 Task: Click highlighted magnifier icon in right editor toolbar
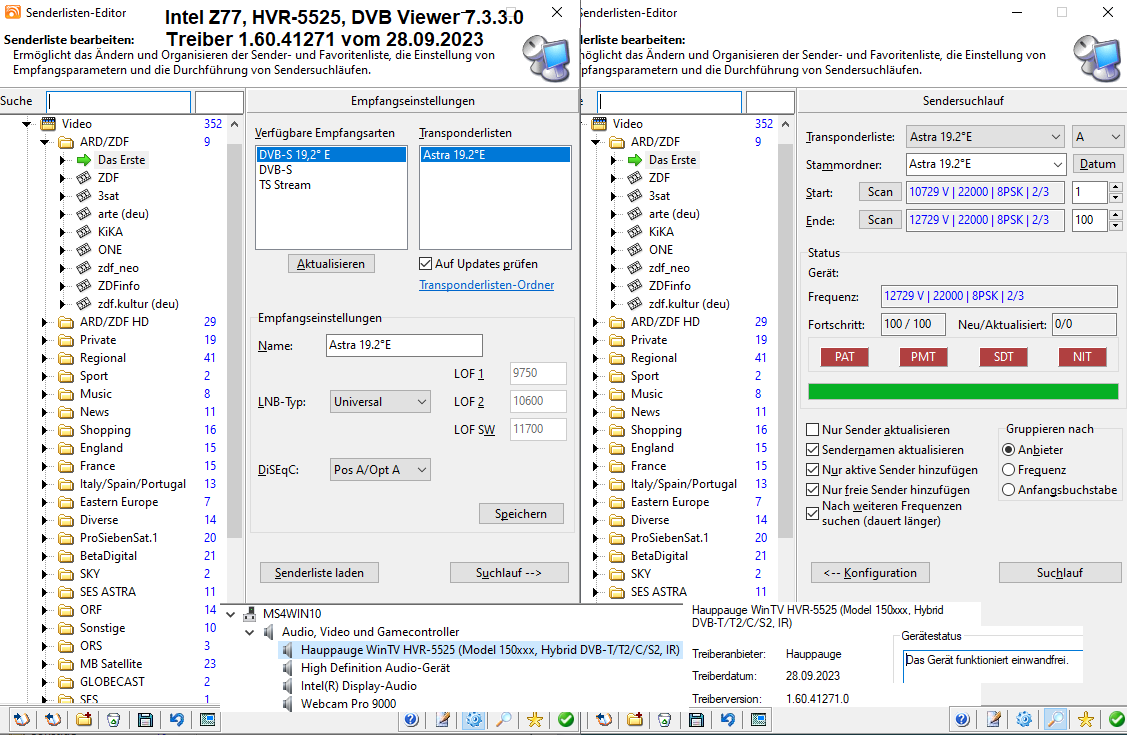click(1055, 719)
